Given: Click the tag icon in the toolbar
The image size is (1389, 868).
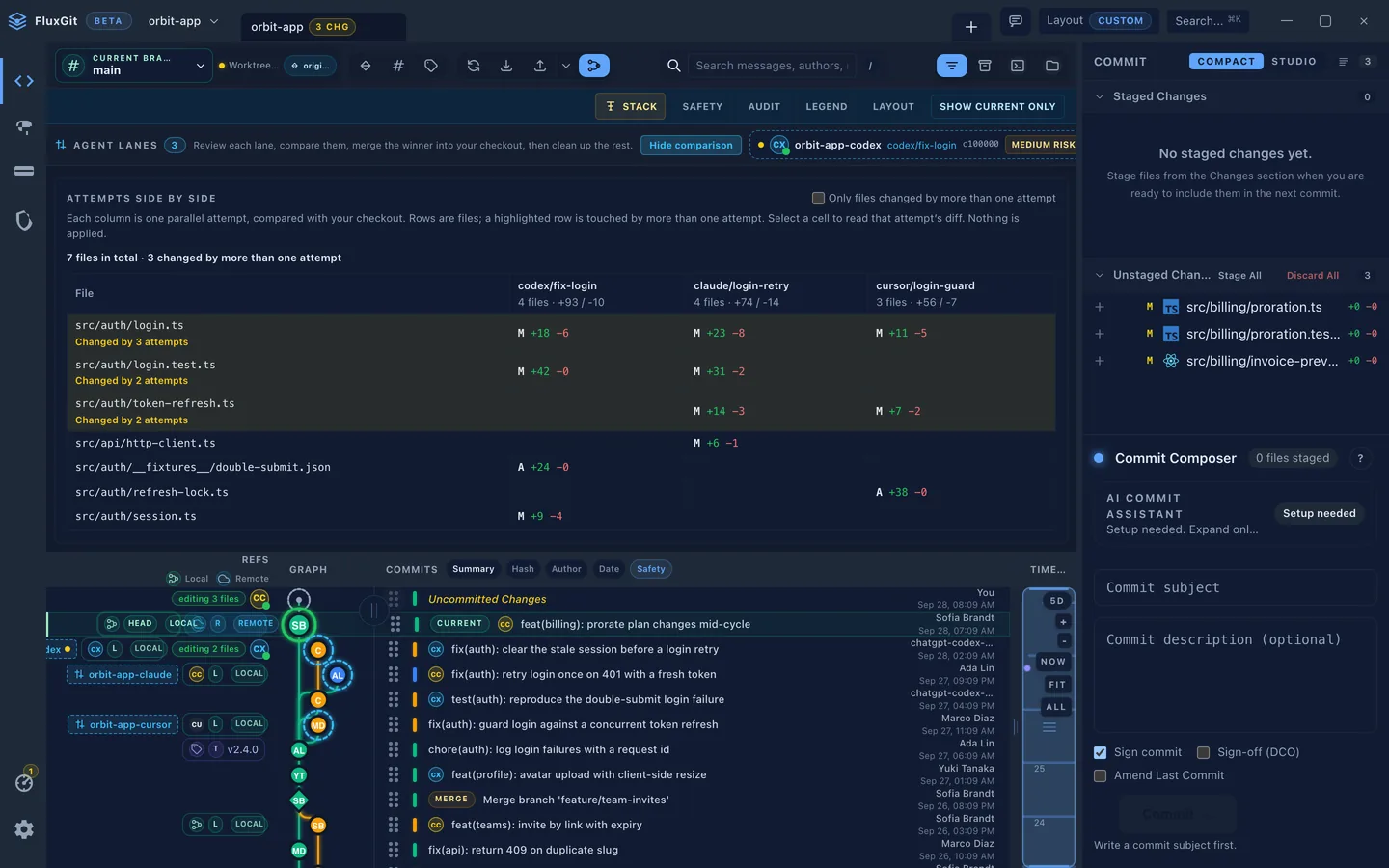Looking at the screenshot, I should point(431,66).
